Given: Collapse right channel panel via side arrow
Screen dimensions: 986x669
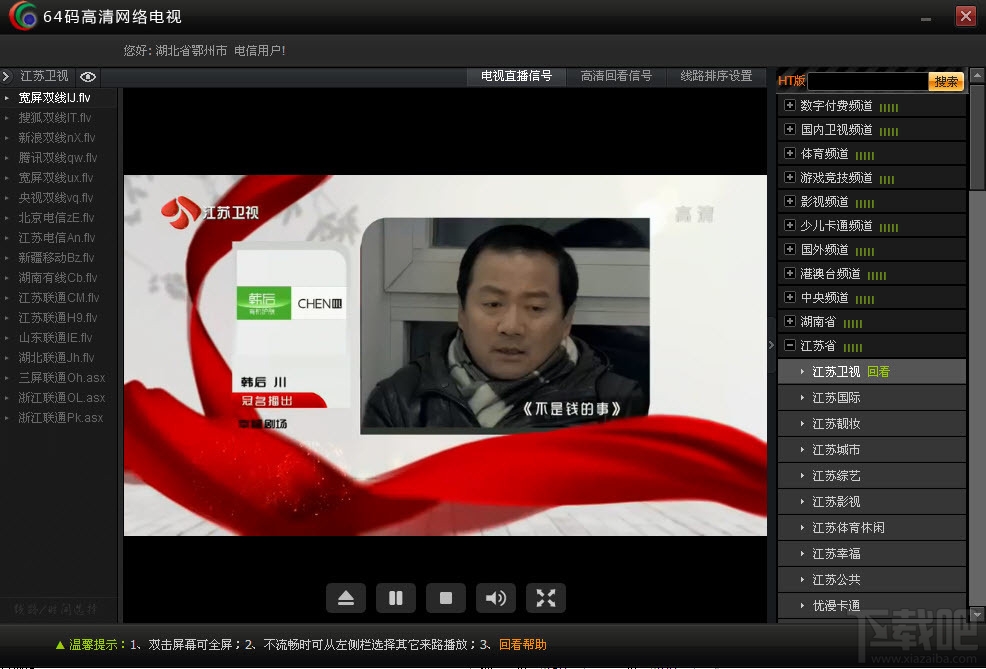Looking at the screenshot, I should 772,345.
